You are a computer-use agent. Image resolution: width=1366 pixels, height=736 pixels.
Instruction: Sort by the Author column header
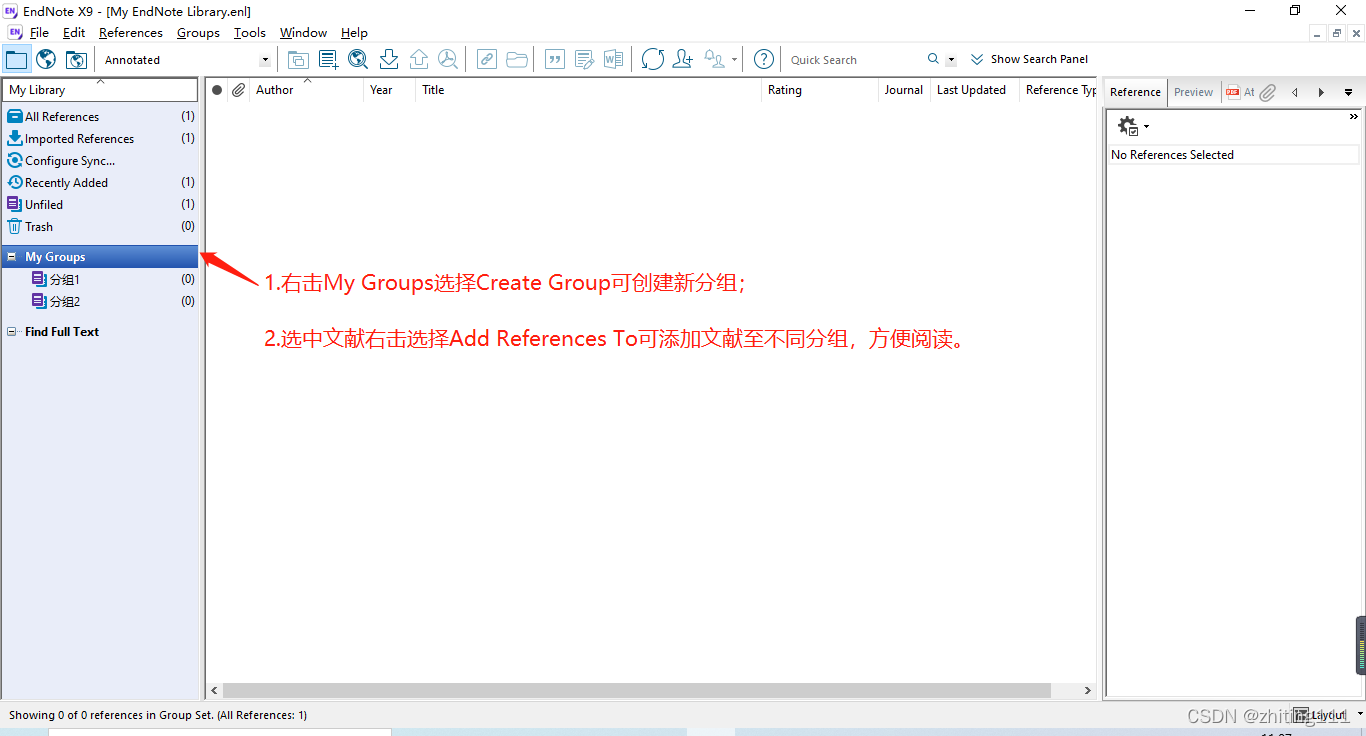(306, 90)
